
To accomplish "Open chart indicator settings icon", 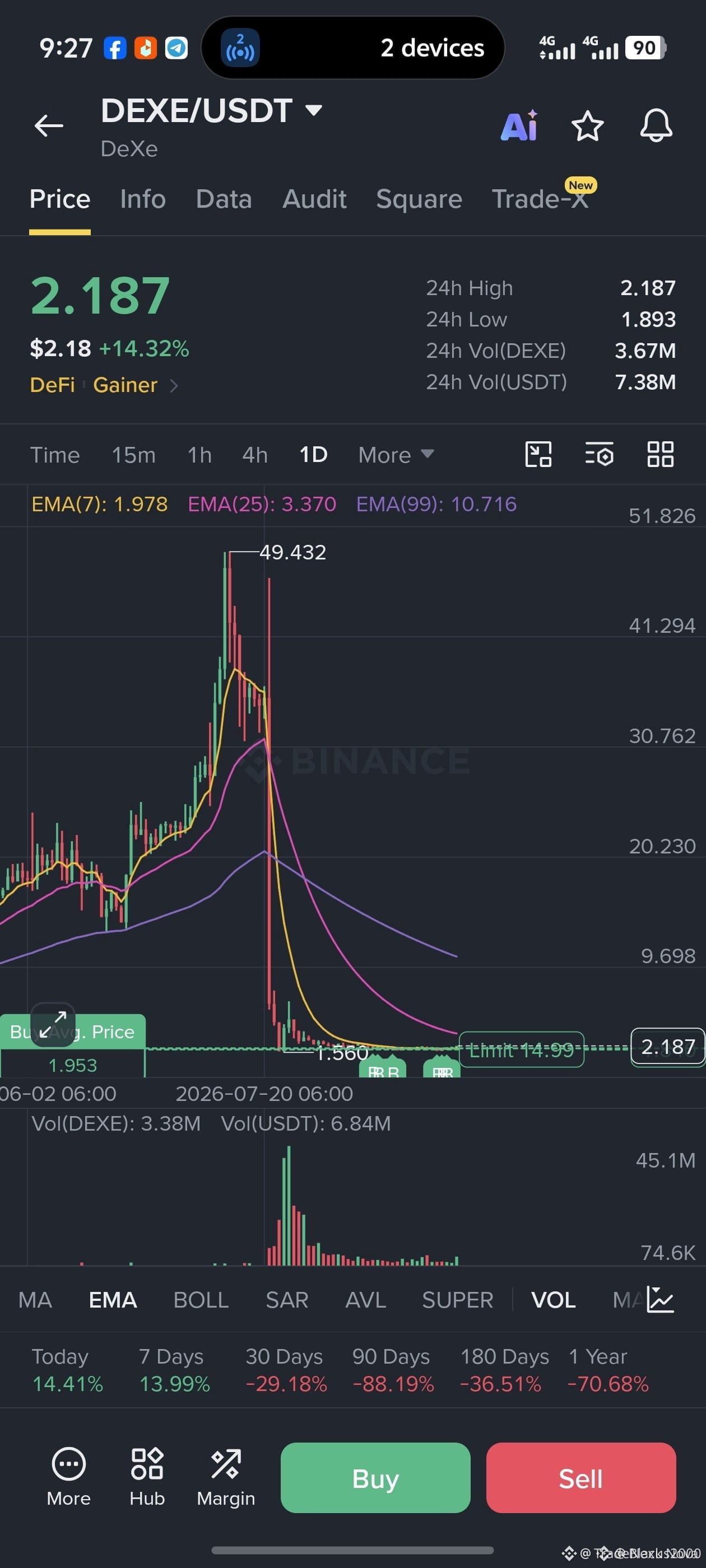I will pyautogui.click(x=600, y=454).
